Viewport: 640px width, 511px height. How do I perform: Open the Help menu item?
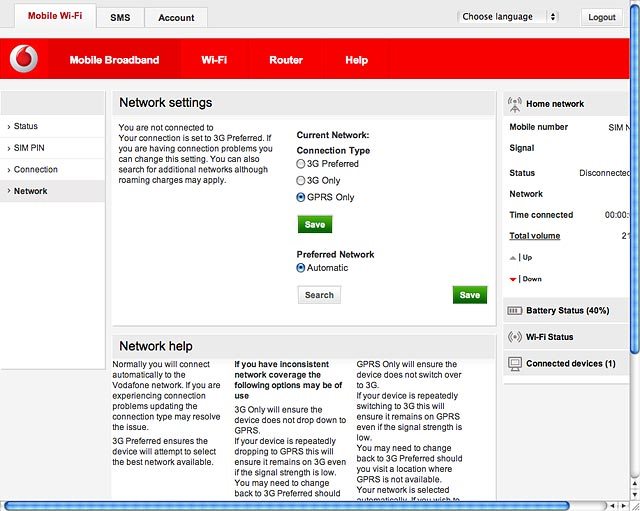tap(356, 60)
